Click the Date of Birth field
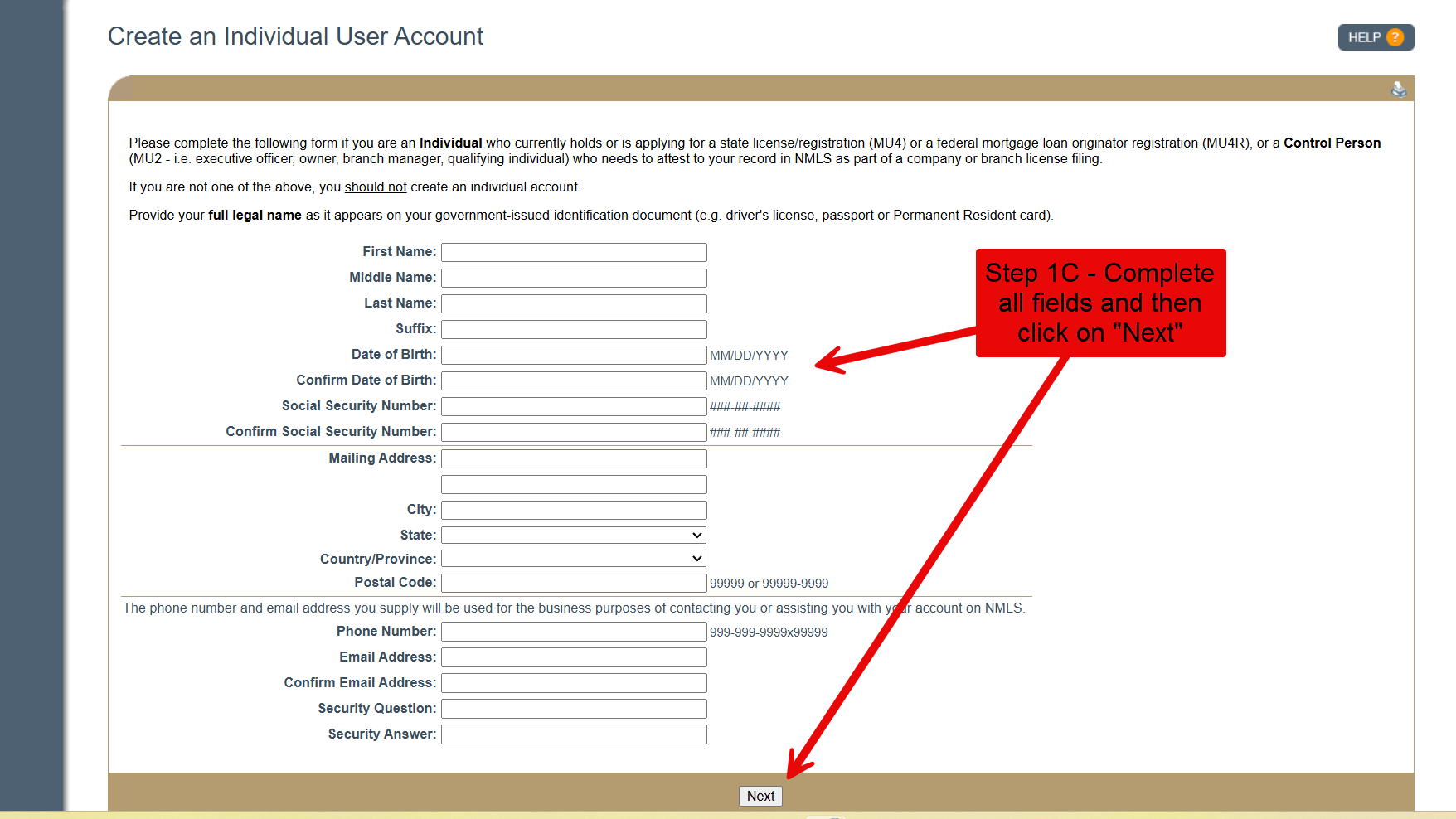This screenshot has width=1456, height=819. click(x=574, y=355)
